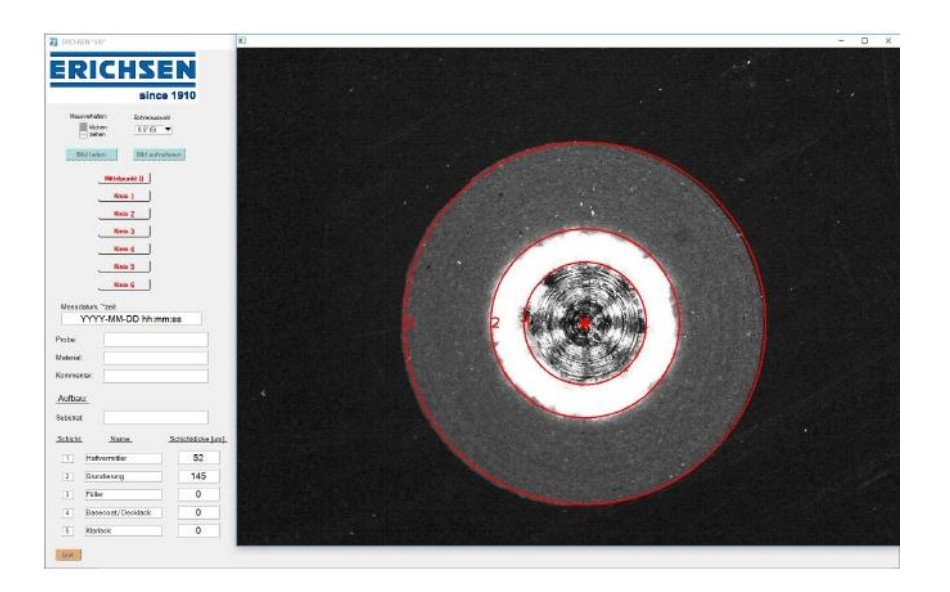Screen dimensions: 950x592
Task: Maximize the image viewer window
Action: (x=864, y=40)
